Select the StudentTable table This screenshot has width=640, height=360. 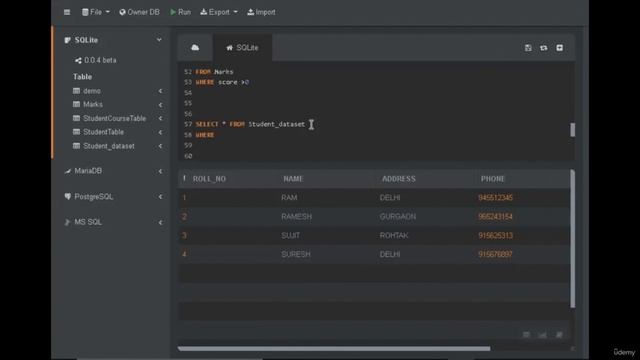(103, 132)
